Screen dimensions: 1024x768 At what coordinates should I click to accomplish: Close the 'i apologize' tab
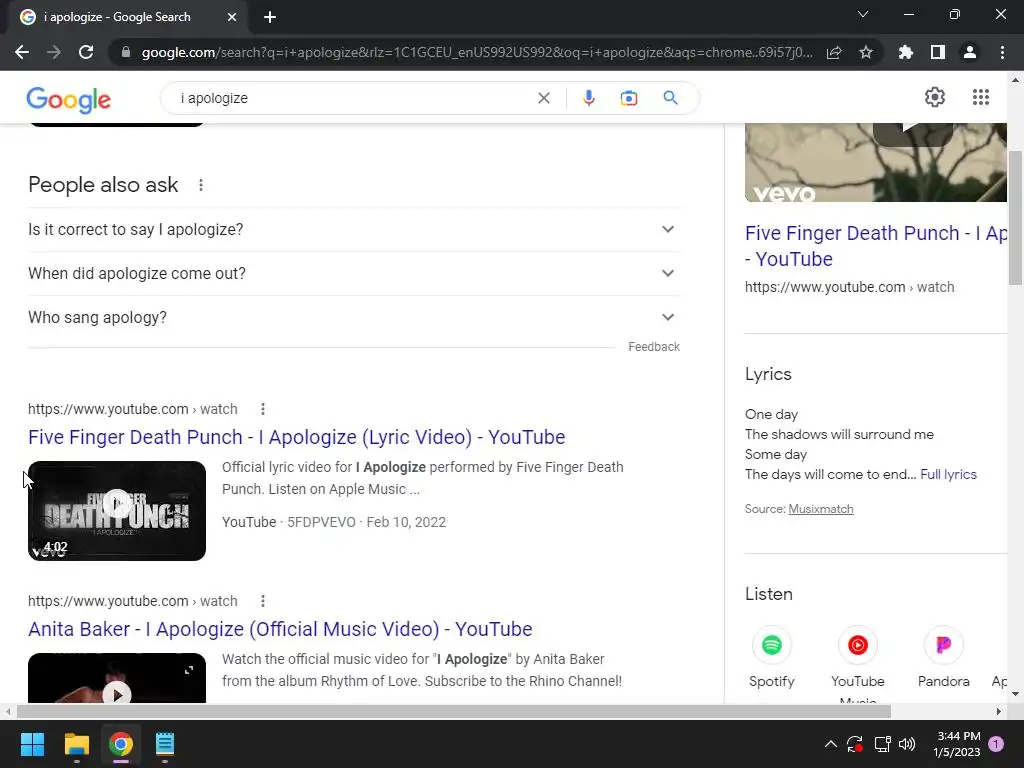click(232, 17)
